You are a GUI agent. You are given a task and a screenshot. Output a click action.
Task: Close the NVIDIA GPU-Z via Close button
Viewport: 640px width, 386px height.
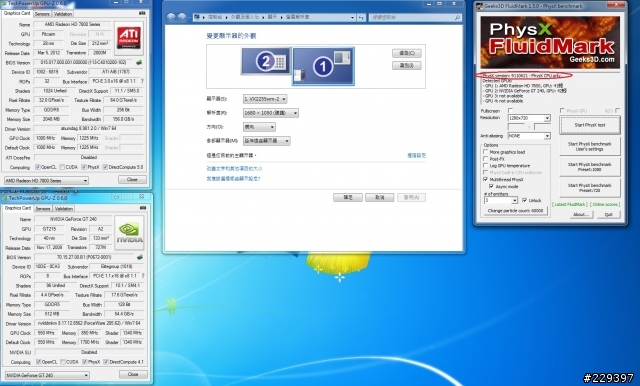point(133,374)
